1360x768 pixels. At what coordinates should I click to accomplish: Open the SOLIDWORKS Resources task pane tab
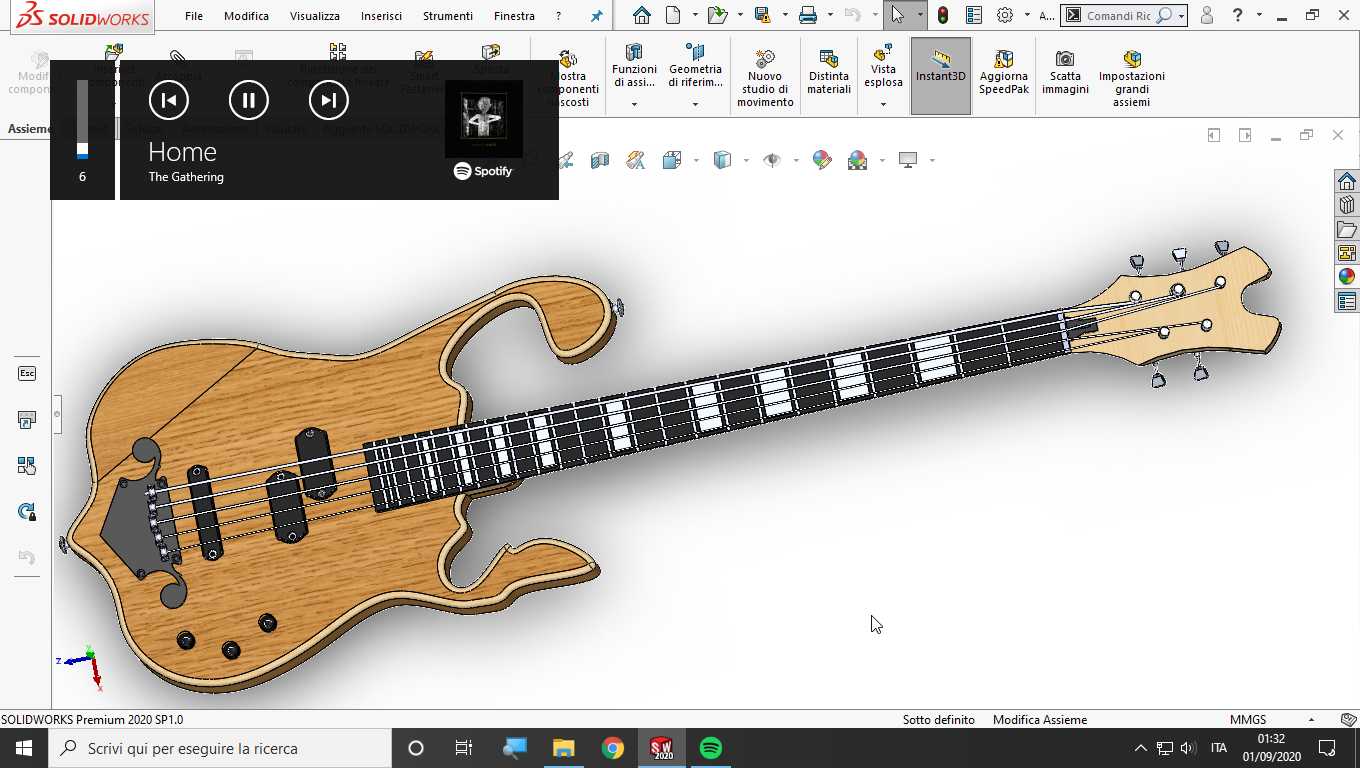1347,182
